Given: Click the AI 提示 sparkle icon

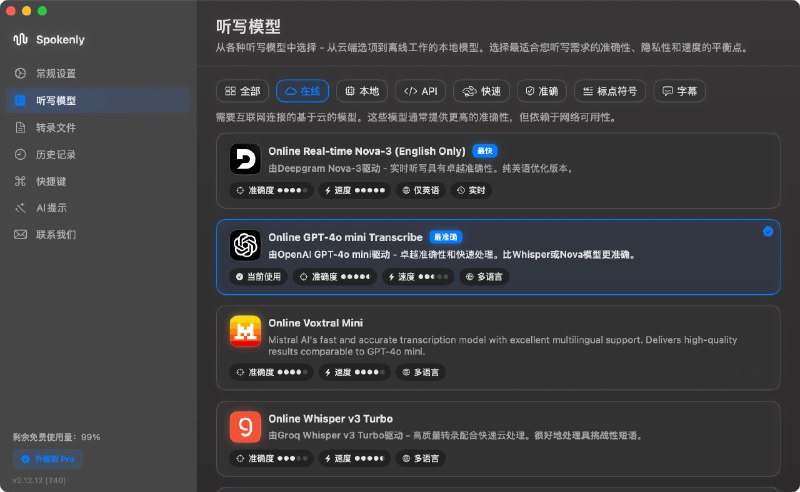Looking at the screenshot, I should coord(20,208).
